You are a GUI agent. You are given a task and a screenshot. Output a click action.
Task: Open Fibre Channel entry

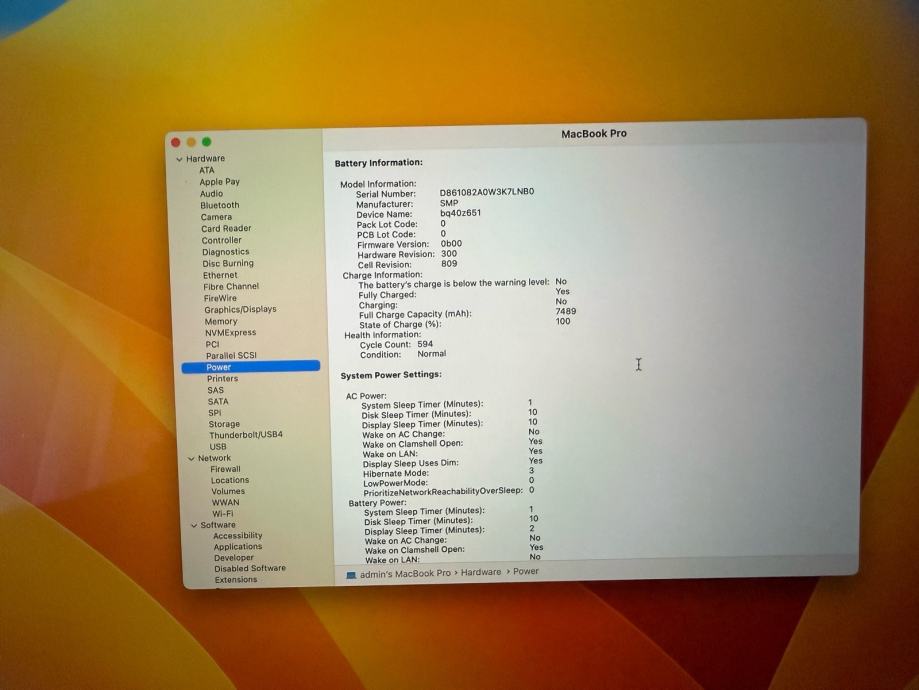231,286
